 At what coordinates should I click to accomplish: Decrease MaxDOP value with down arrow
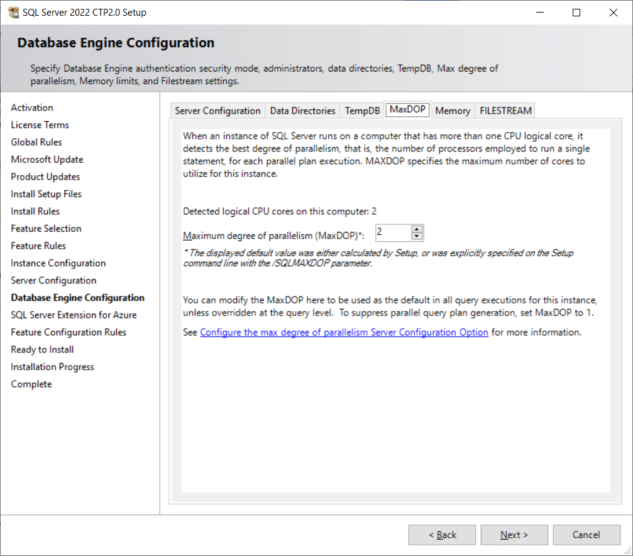pos(417,236)
